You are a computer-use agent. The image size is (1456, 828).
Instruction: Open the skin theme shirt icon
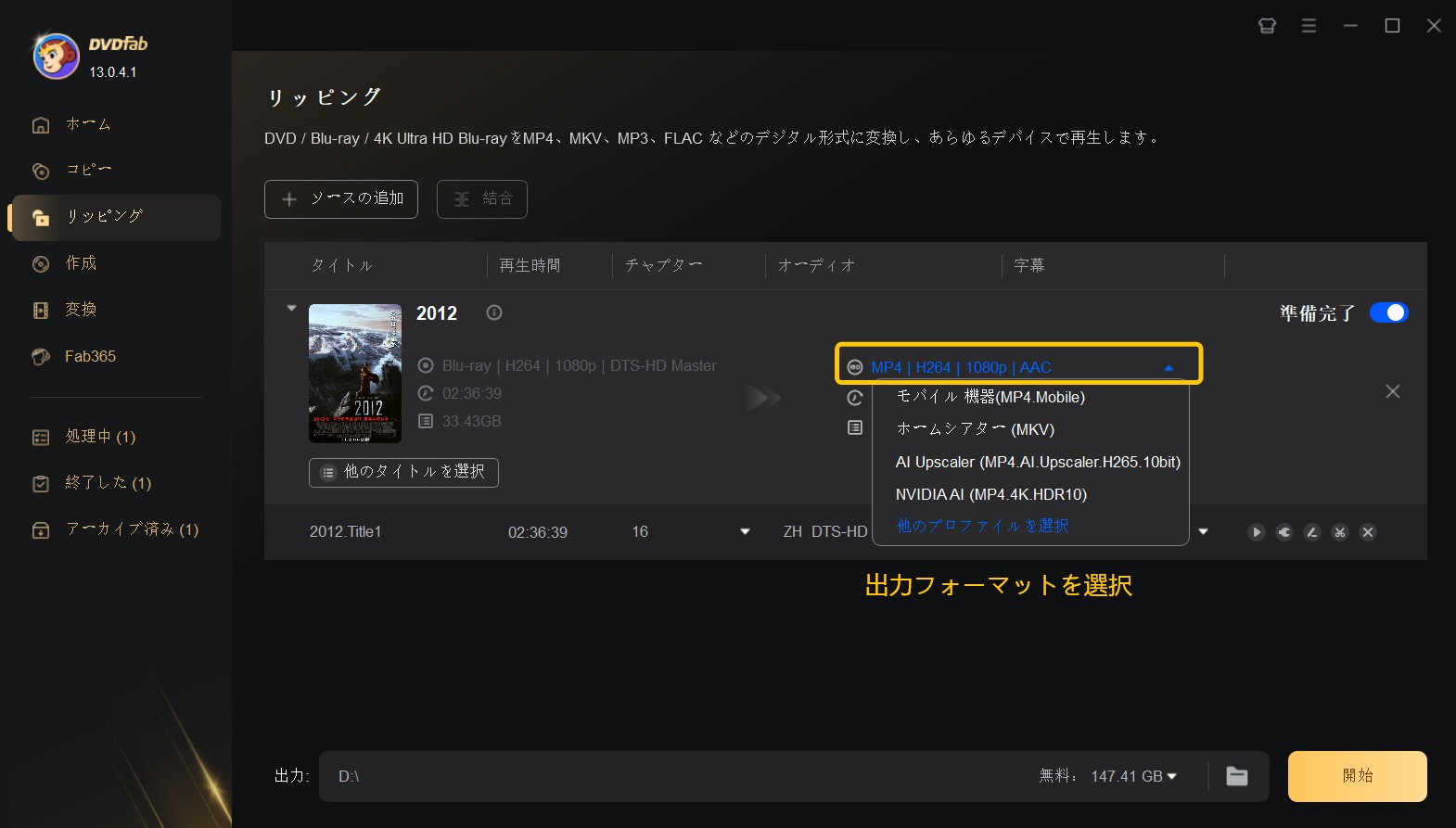click(x=1267, y=26)
